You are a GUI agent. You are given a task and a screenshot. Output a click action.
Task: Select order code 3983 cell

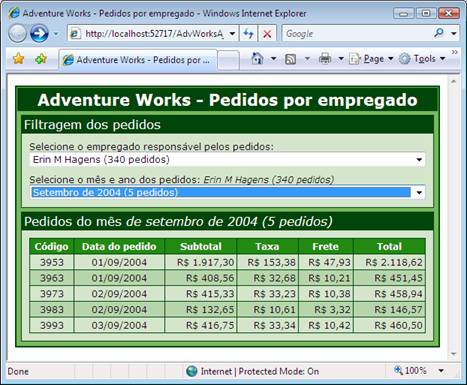point(52,310)
